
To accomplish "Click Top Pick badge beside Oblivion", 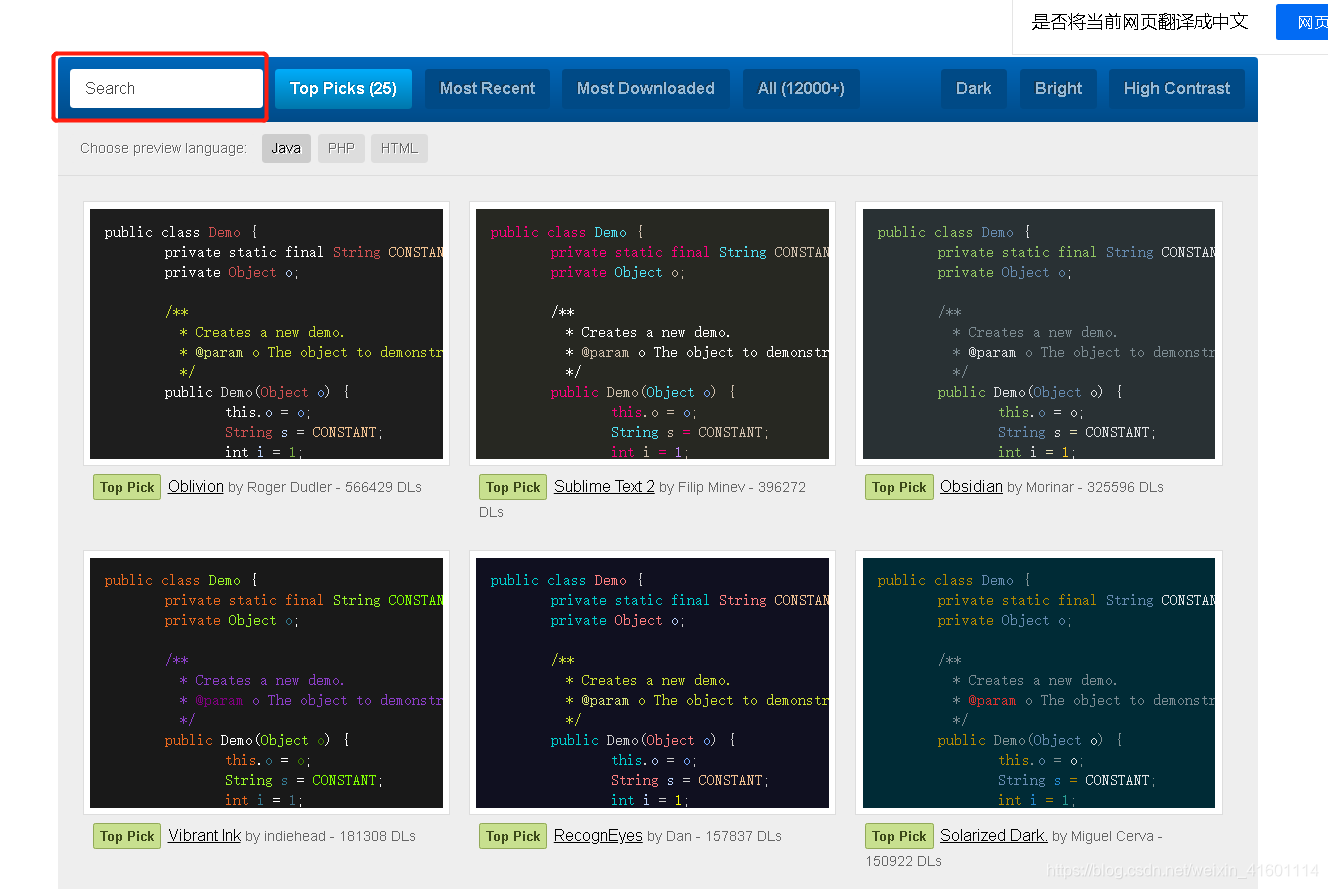I will click(x=127, y=487).
